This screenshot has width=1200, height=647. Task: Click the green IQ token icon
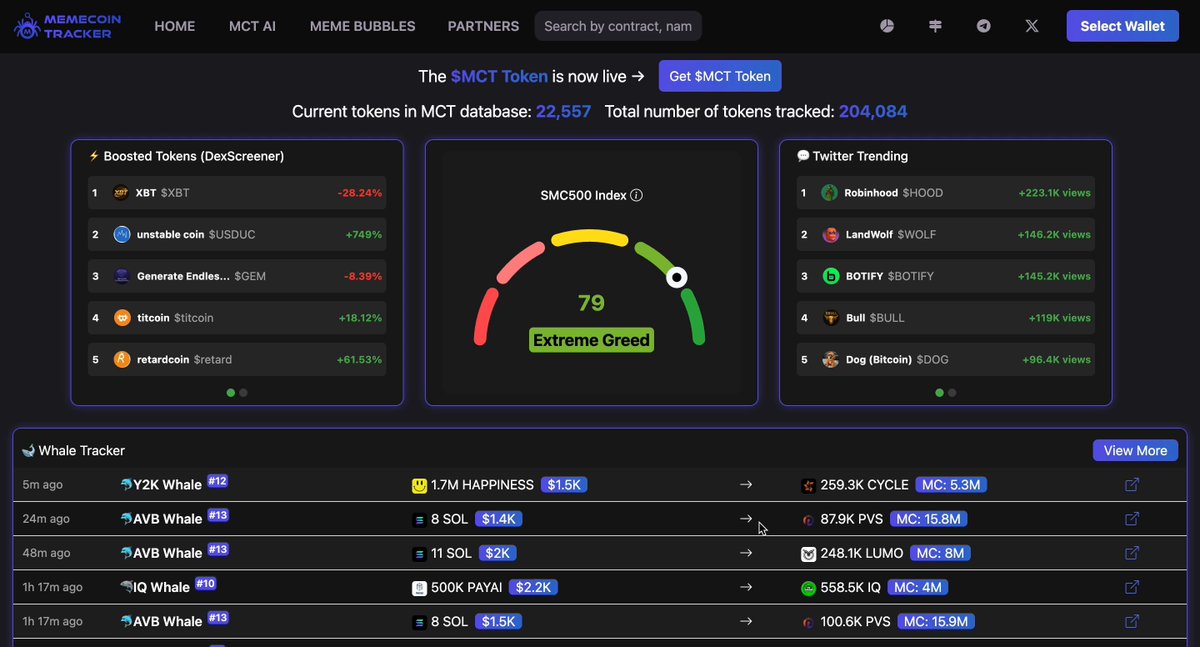pos(808,588)
